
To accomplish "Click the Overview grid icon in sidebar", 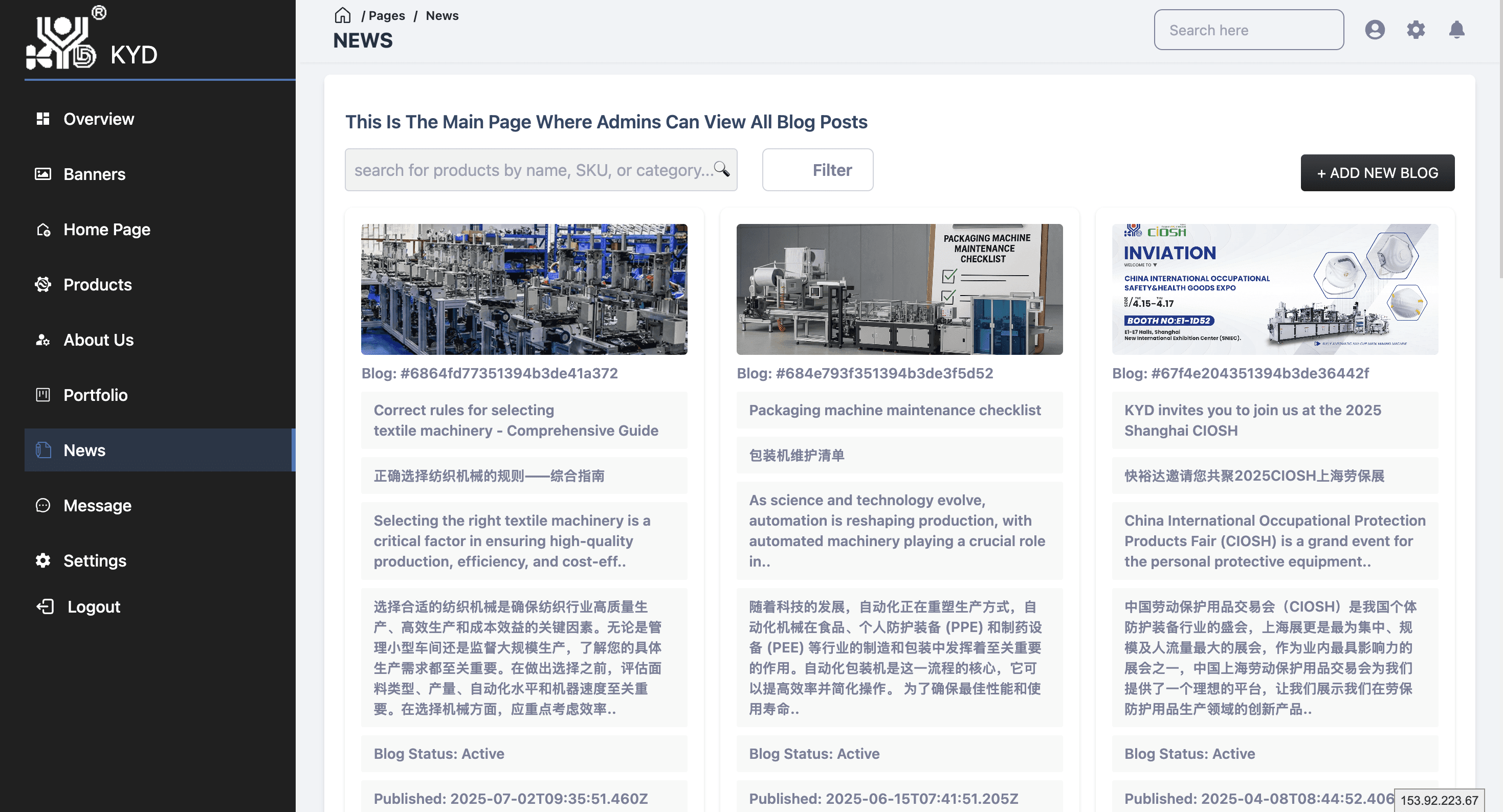I will (42, 119).
